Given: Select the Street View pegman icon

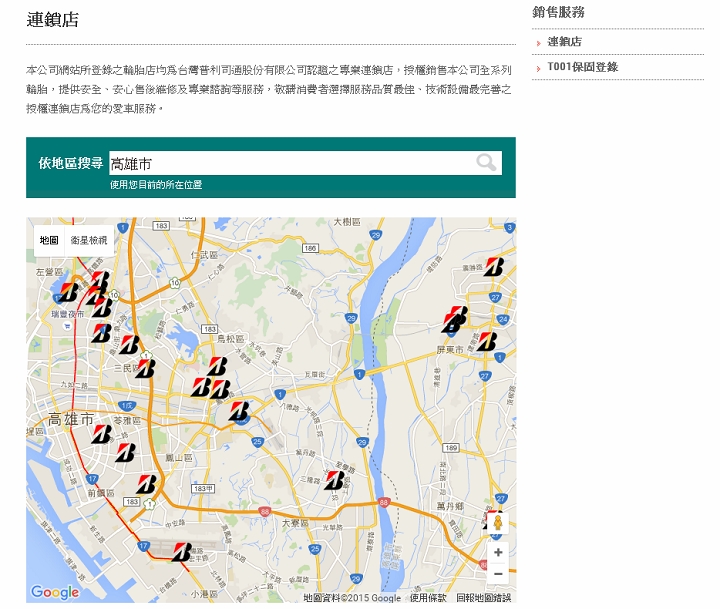Looking at the screenshot, I should tap(498, 523).
